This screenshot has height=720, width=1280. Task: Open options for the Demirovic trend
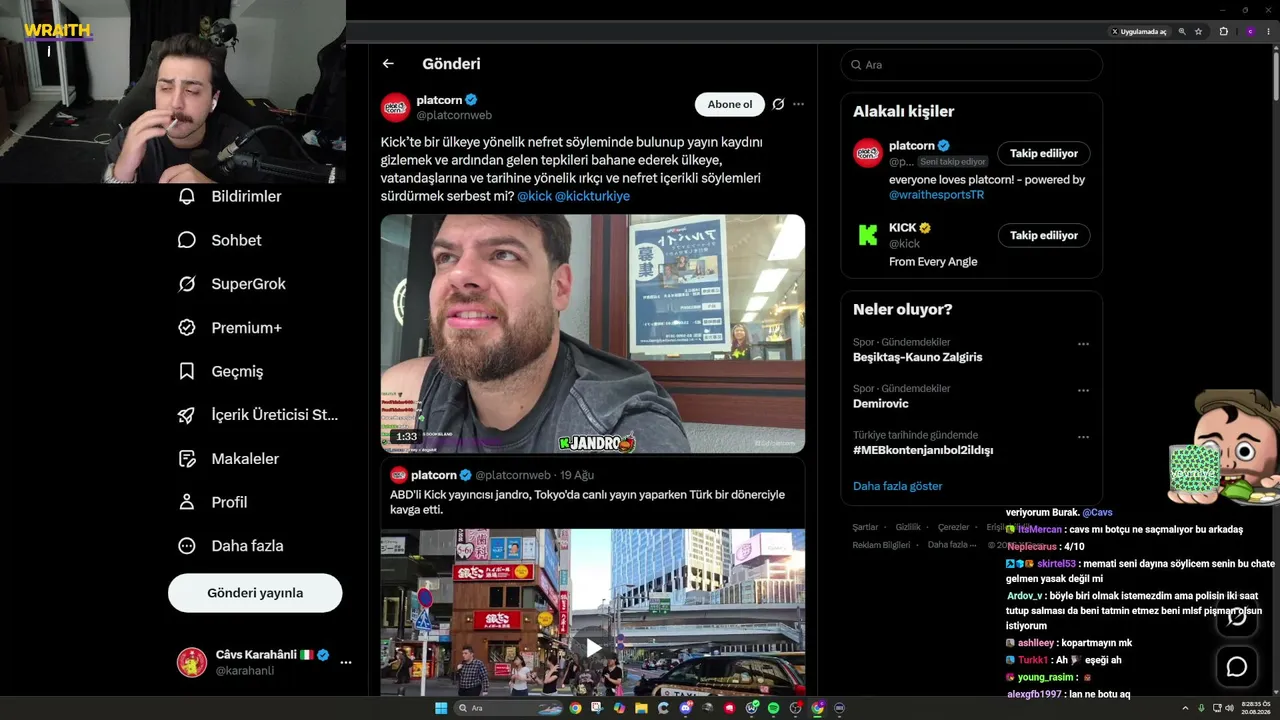click(x=1083, y=391)
